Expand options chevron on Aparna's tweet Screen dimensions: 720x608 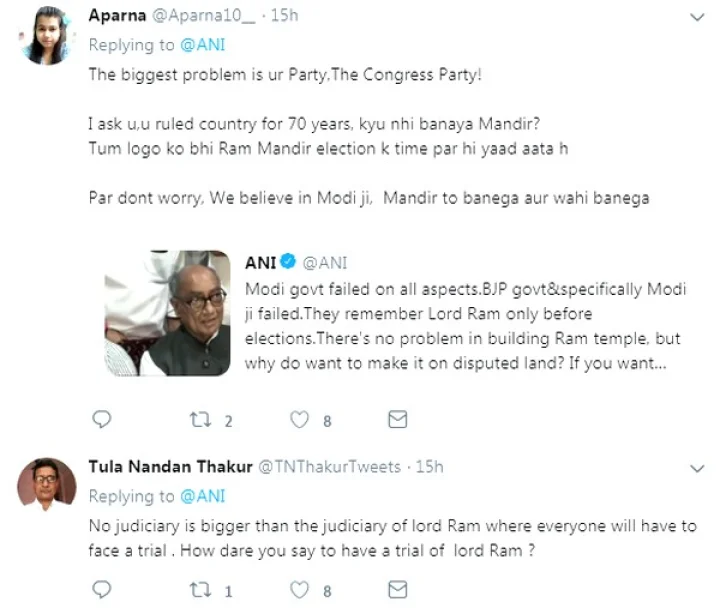pos(697,17)
